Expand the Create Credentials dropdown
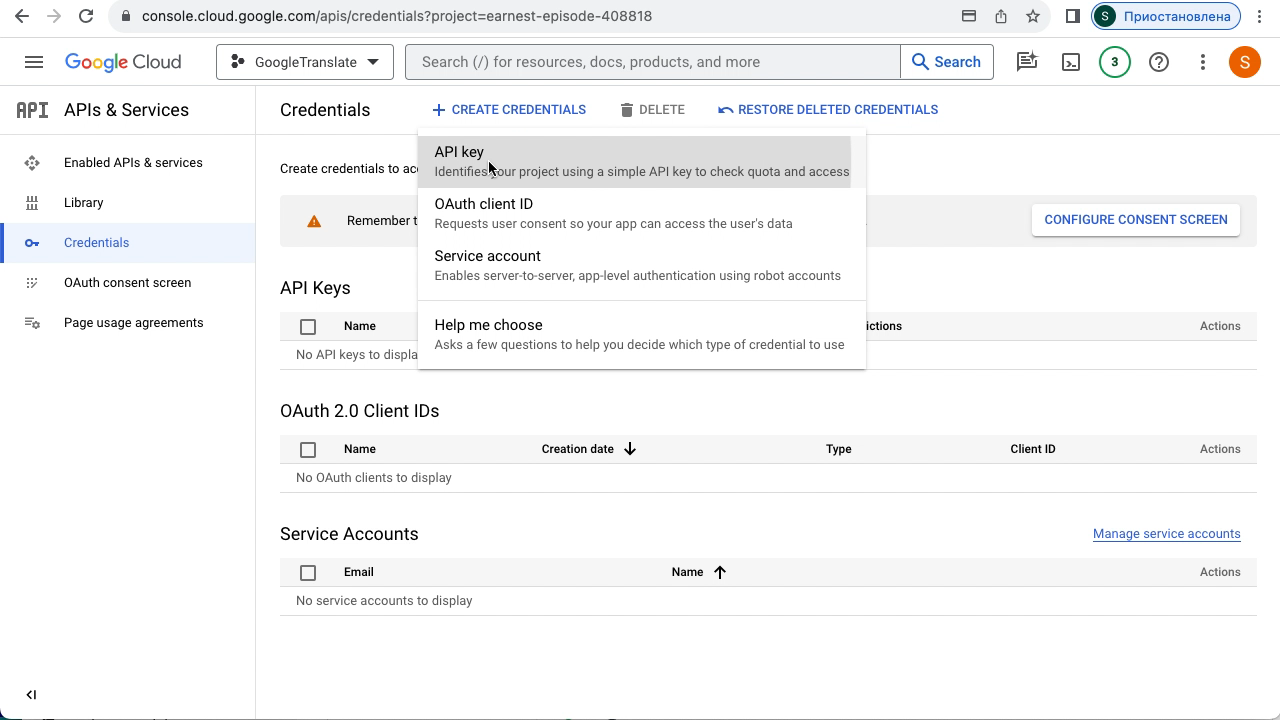The height and width of the screenshot is (720, 1280). 509,110
